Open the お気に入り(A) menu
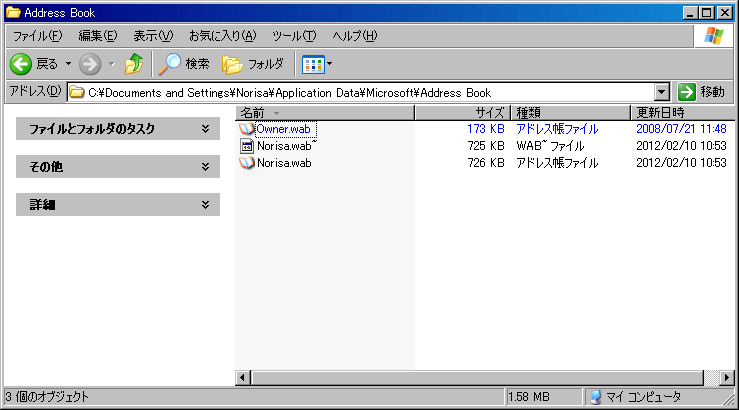This screenshot has width=739, height=410. [x=222, y=36]
